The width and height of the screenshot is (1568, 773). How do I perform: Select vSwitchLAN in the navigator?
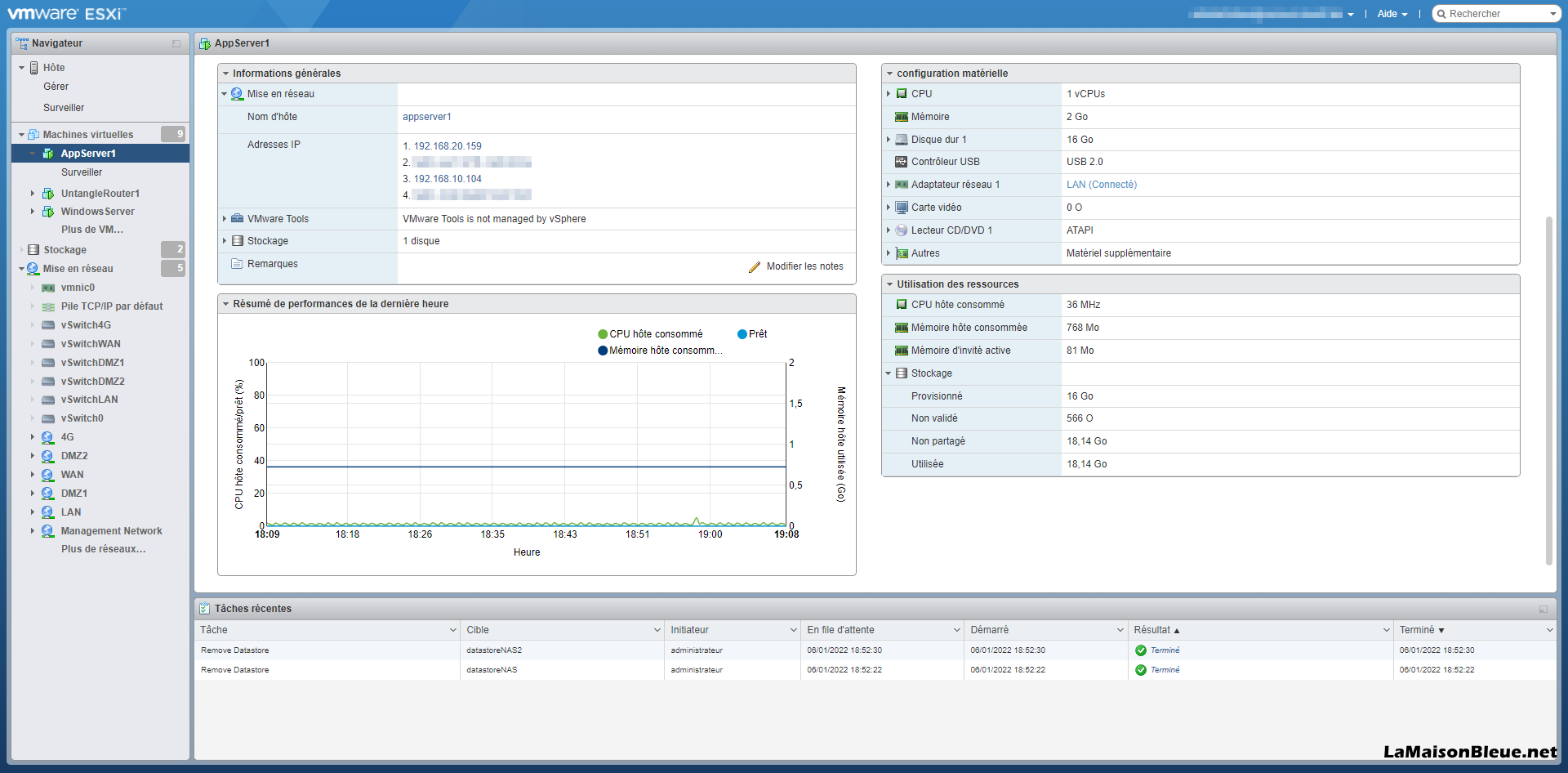pyautogui.click(x=89, y=400)
